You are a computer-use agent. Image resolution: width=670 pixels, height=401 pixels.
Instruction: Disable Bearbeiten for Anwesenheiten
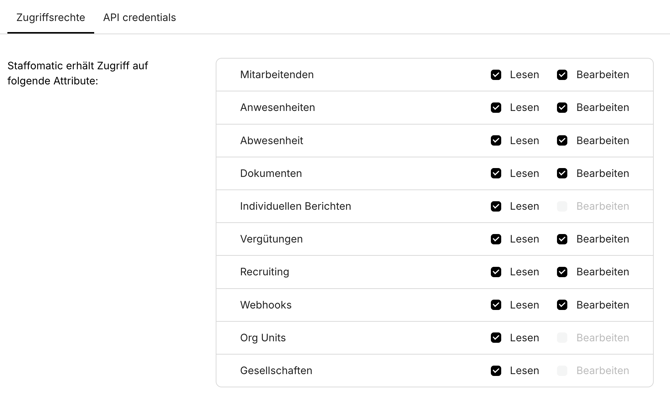point(562,108)
